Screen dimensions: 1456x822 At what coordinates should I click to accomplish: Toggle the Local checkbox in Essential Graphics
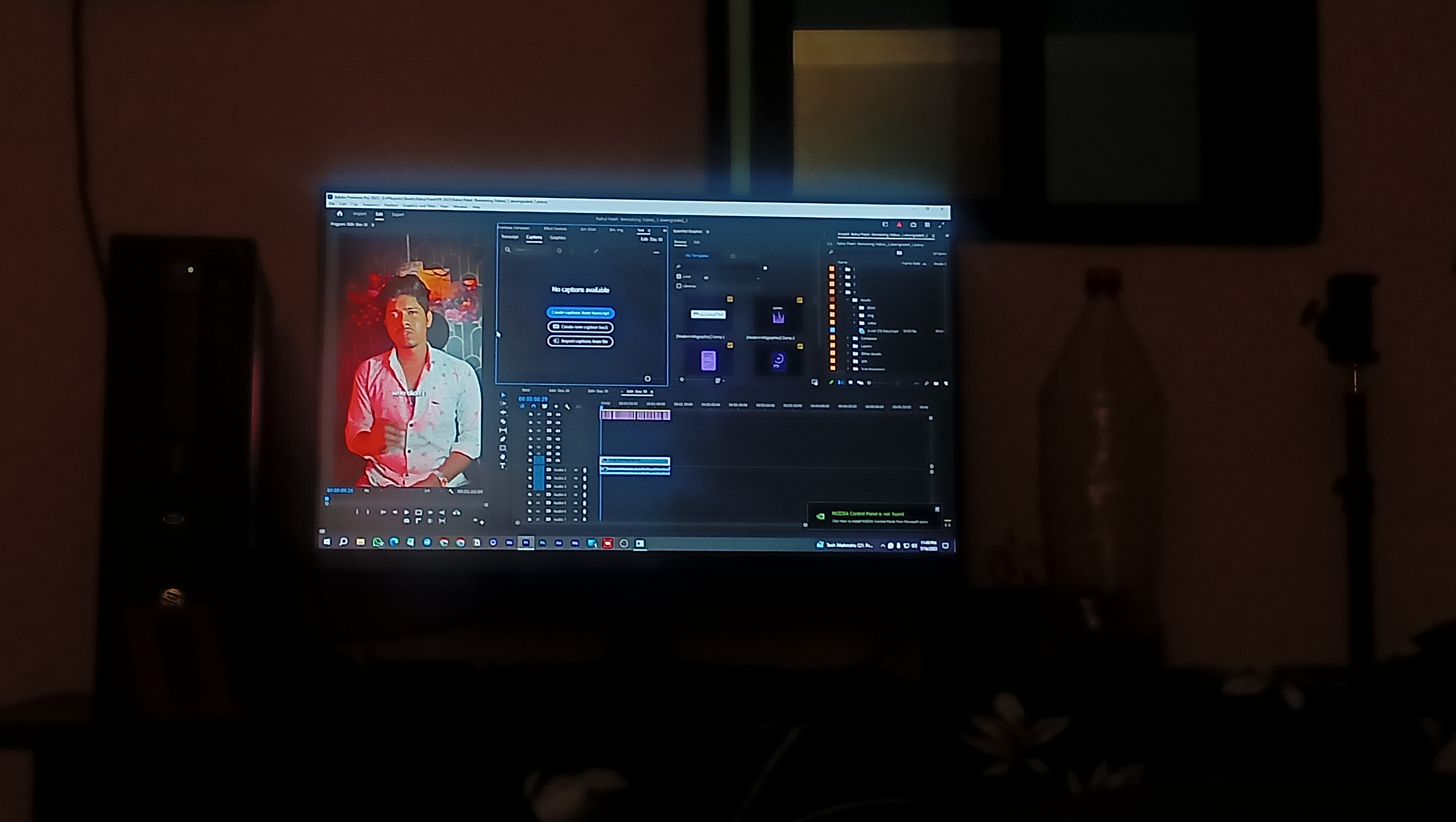679,277
